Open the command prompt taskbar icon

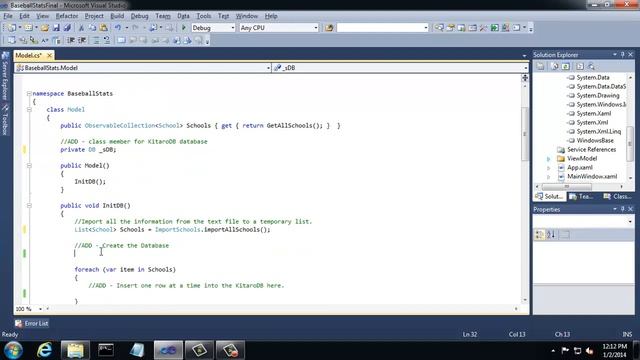pyautogui.click(x=106, y=350)
